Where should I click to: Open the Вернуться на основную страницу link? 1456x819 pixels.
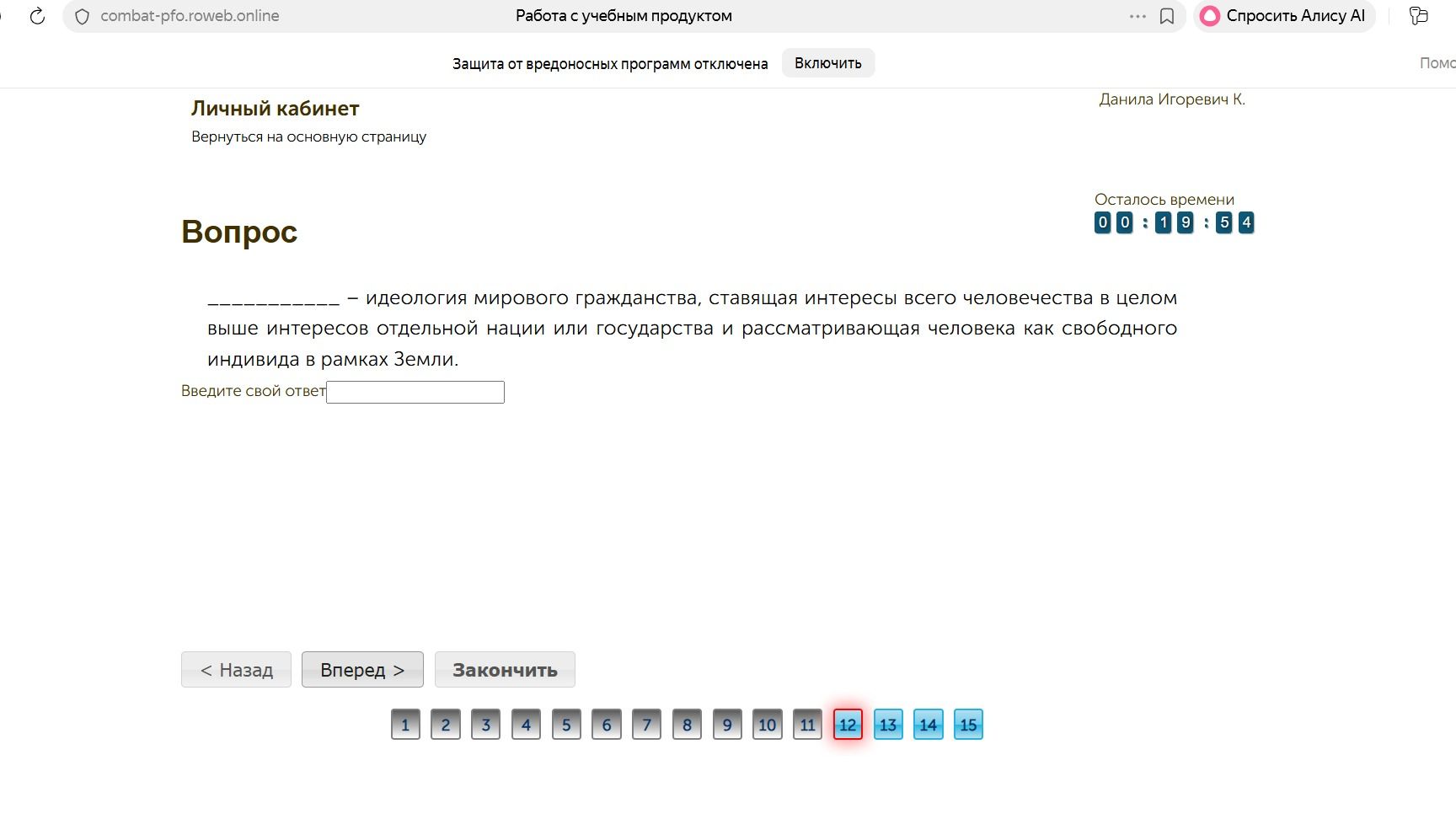pyautogui.click(x=308, y=136)
